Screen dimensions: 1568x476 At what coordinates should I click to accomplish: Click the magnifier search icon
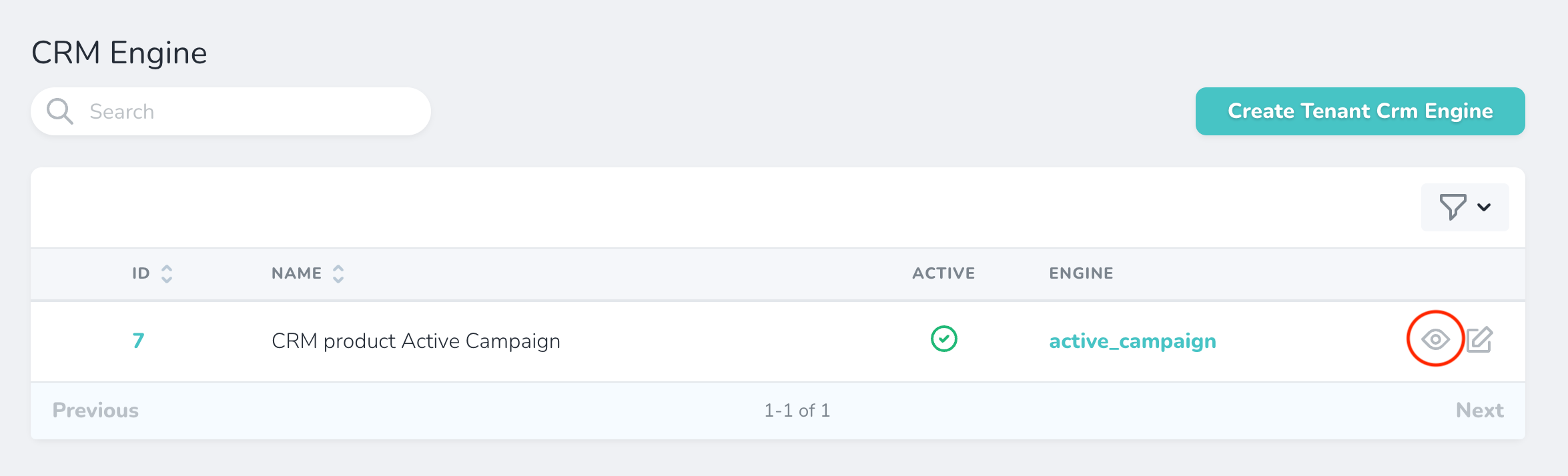click(59, 111)
